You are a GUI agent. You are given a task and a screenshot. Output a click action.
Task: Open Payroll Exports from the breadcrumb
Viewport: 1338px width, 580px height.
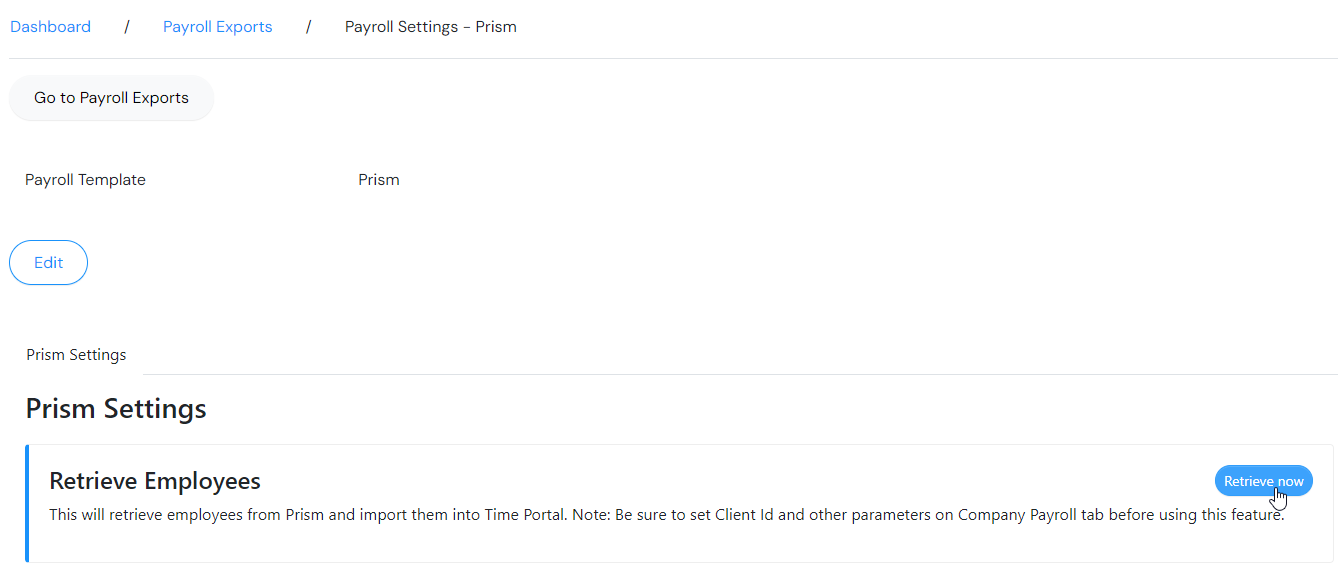[217, 26]
